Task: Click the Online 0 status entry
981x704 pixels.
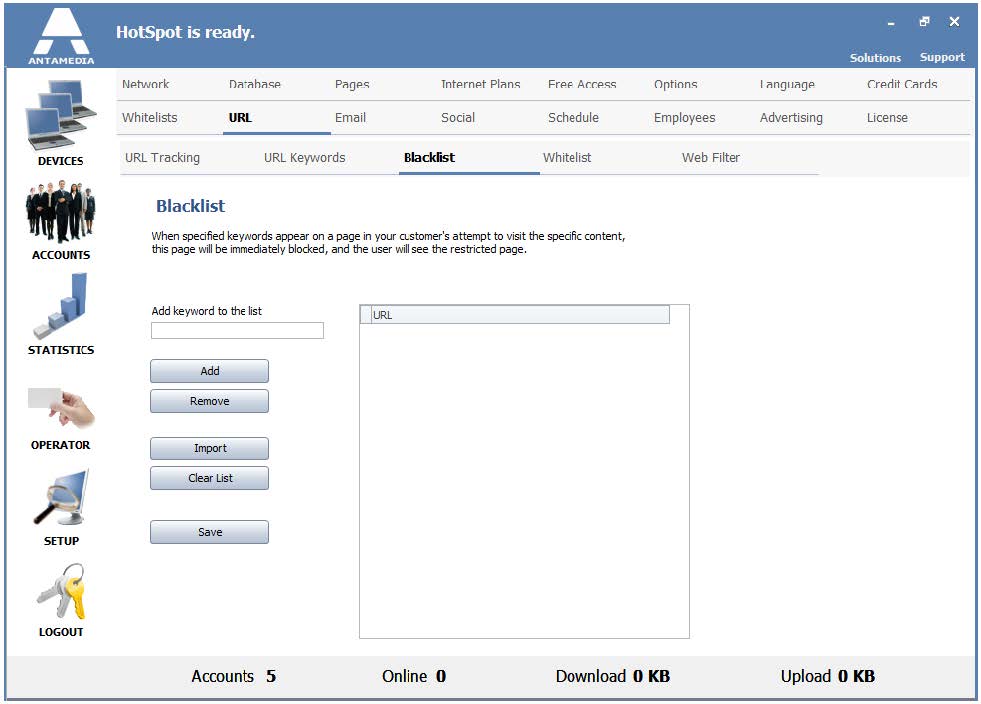Action: coord(414,676)
